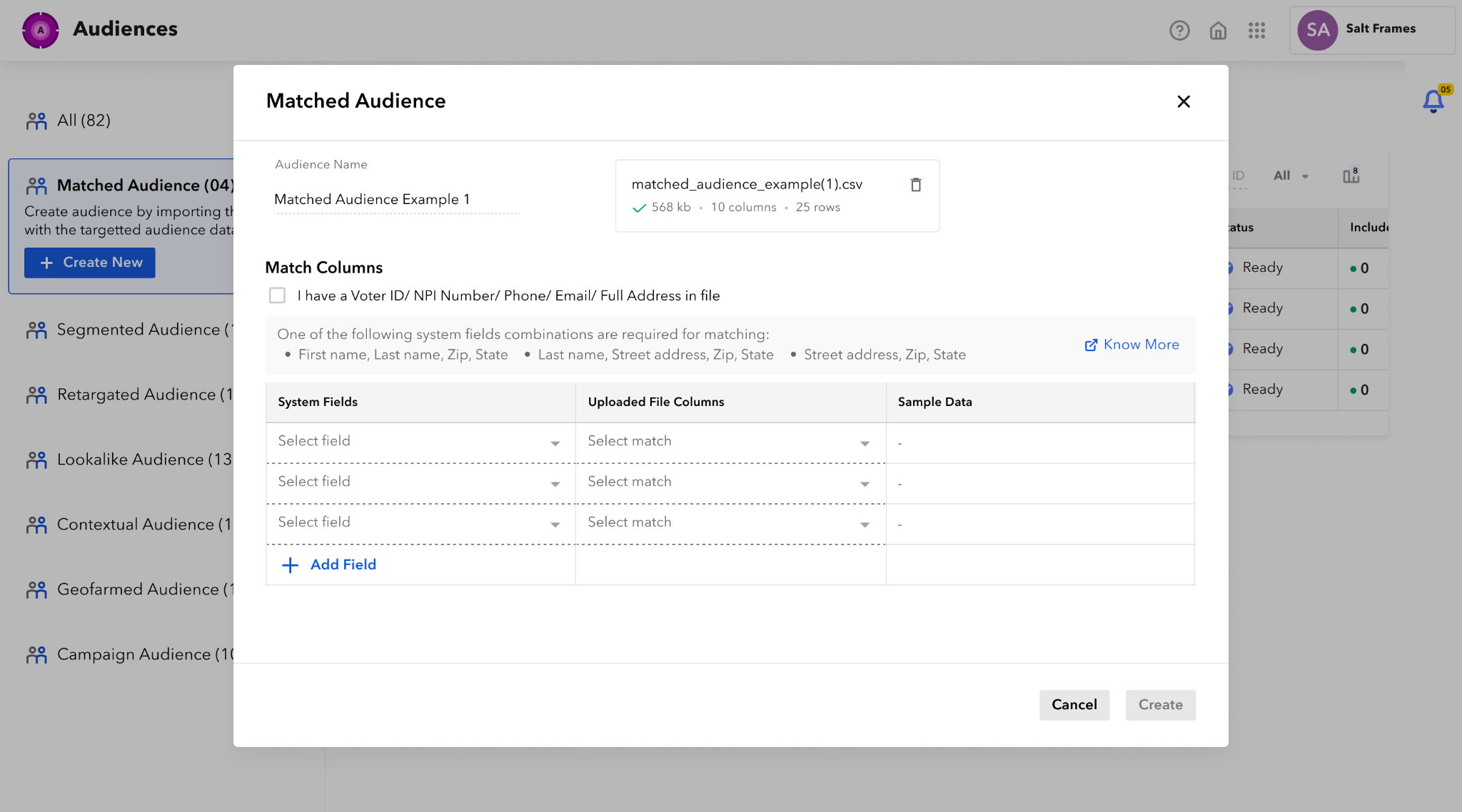1462x812 pixels.
Task: Expand the first Select field dropdown
Action: [x=420, y=442]
